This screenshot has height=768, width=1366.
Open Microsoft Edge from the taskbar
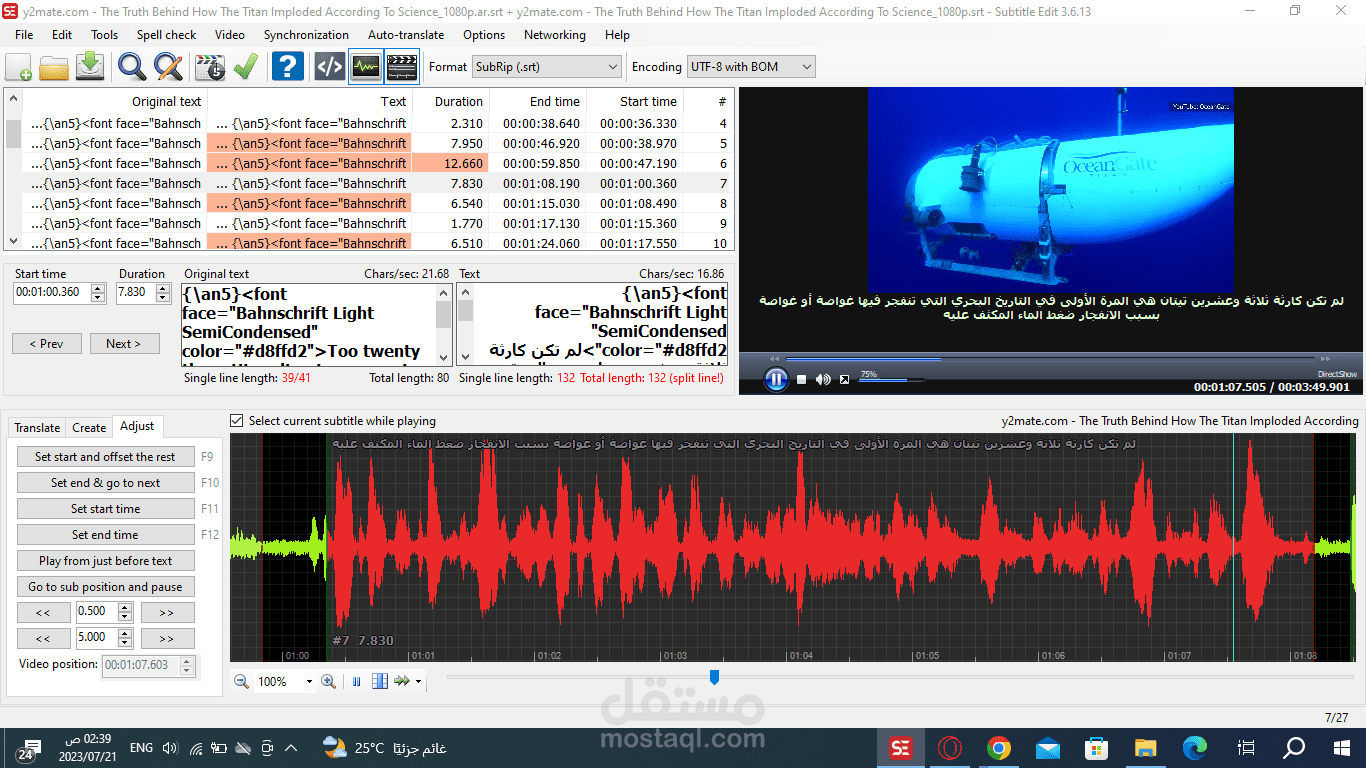click(1195, 747)
